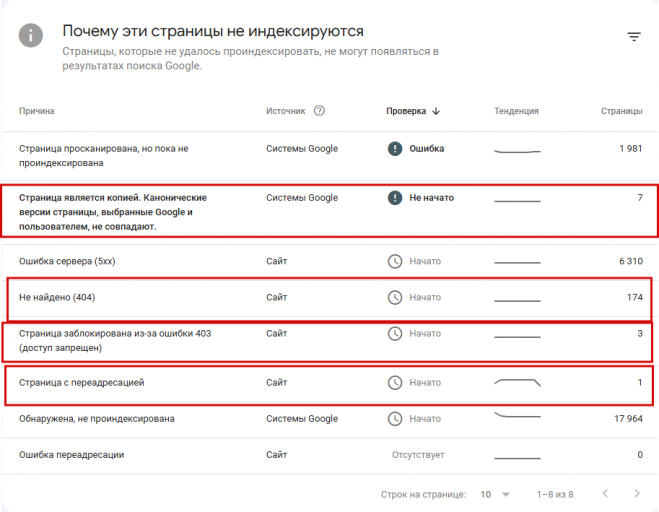Open rows-per-page dropdown showing 10
Screen dimensions: 659x512
pyautogui.click(x=495, y=494)
